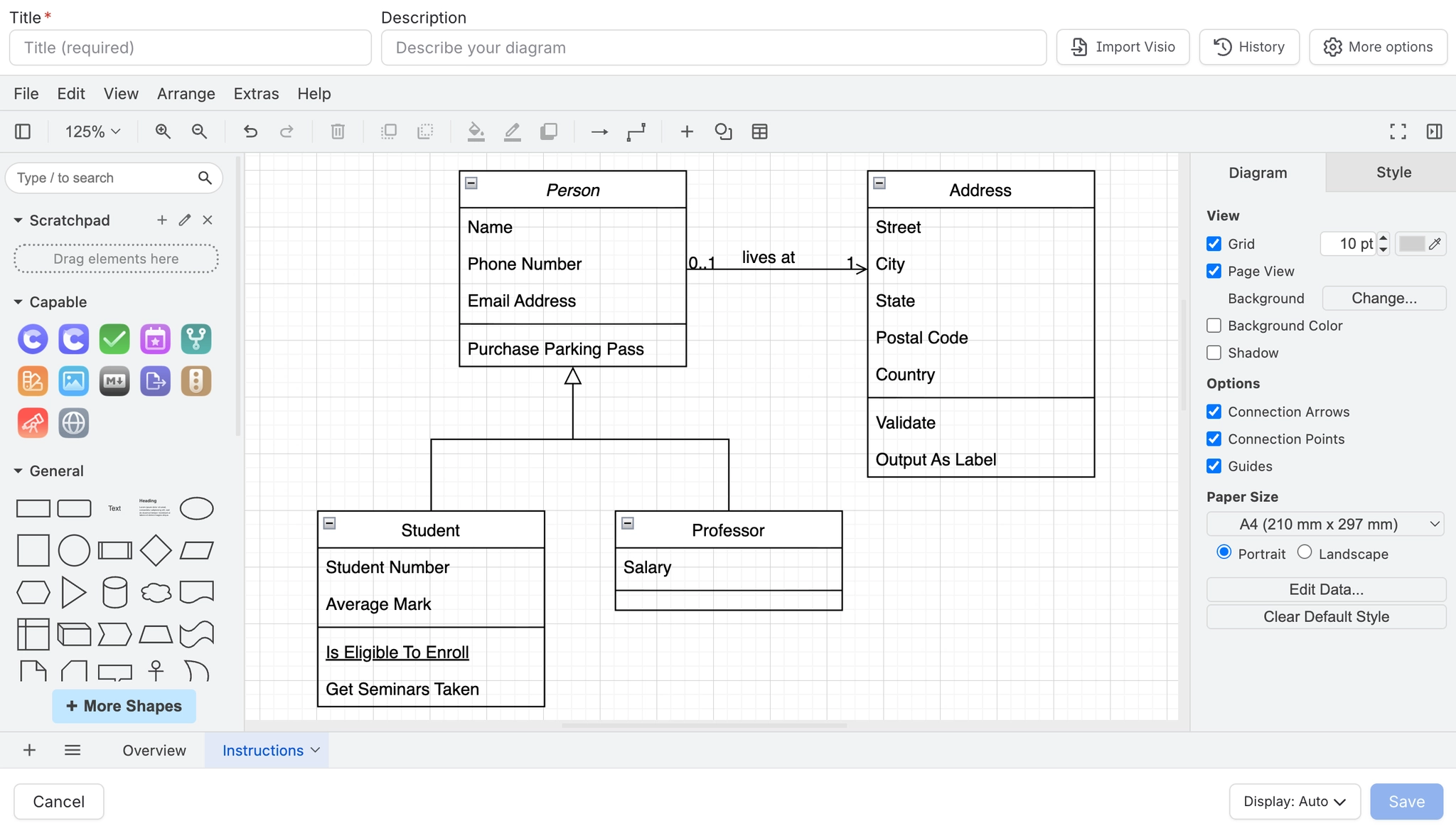
Task: Toggle the Connection Points checkbox
Action: 1214,439
